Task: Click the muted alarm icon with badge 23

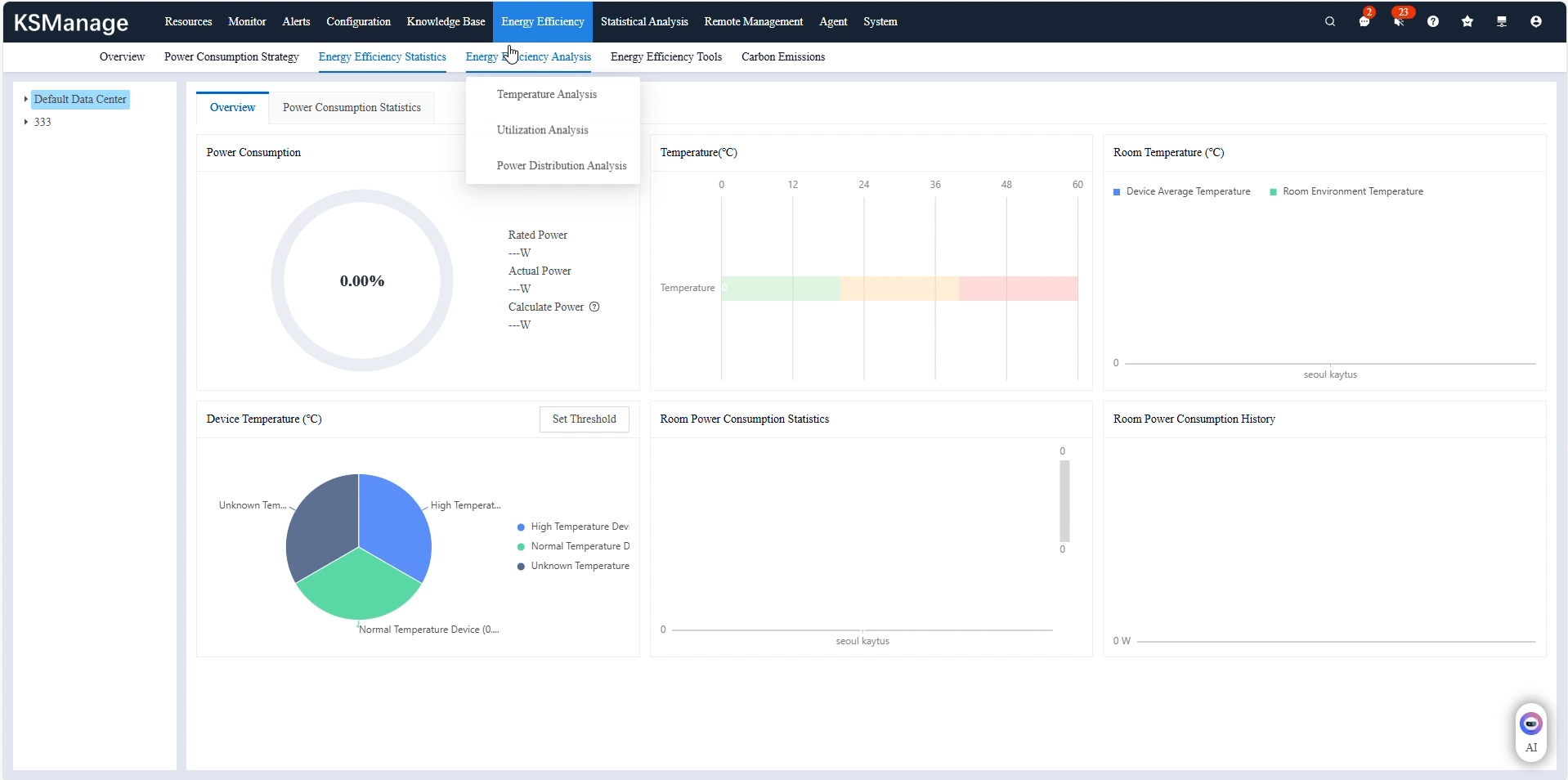Action: [x=1399, y=22]
